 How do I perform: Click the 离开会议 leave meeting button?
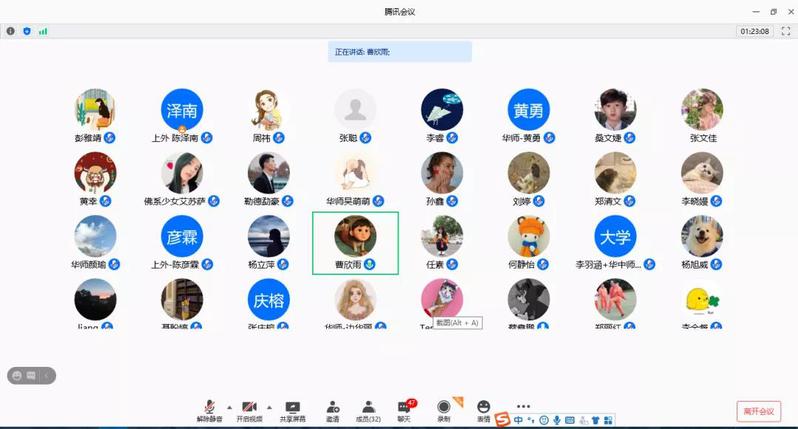(758, 411)
